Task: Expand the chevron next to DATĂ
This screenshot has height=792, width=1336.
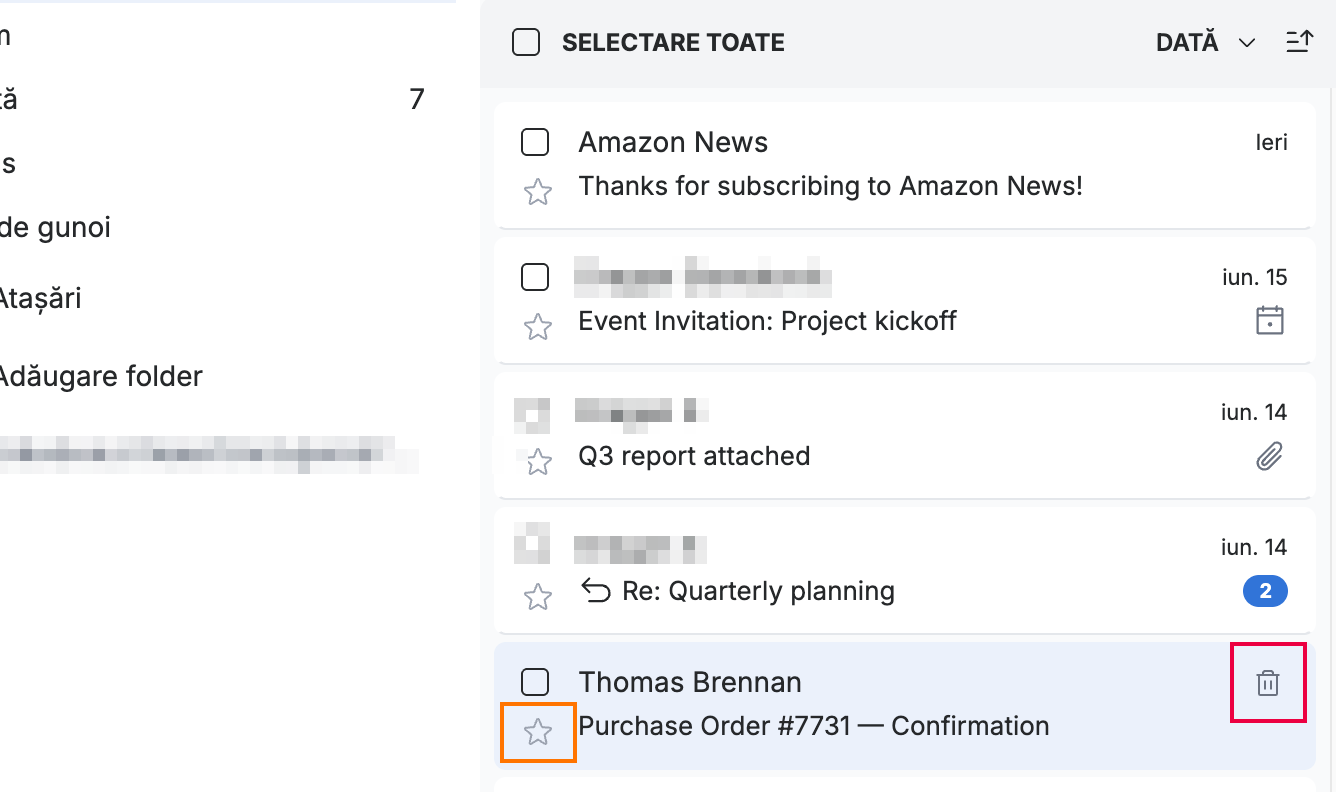Action: click(1246, 43)
